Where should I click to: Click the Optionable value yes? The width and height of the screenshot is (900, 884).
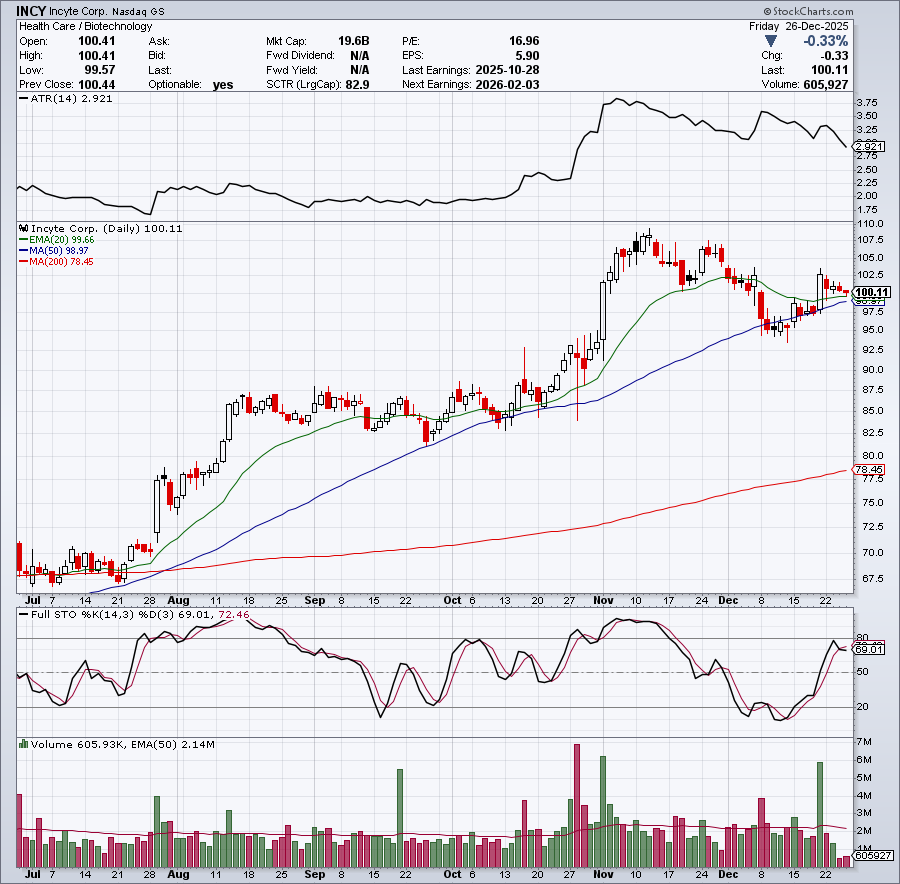point(223,84)
